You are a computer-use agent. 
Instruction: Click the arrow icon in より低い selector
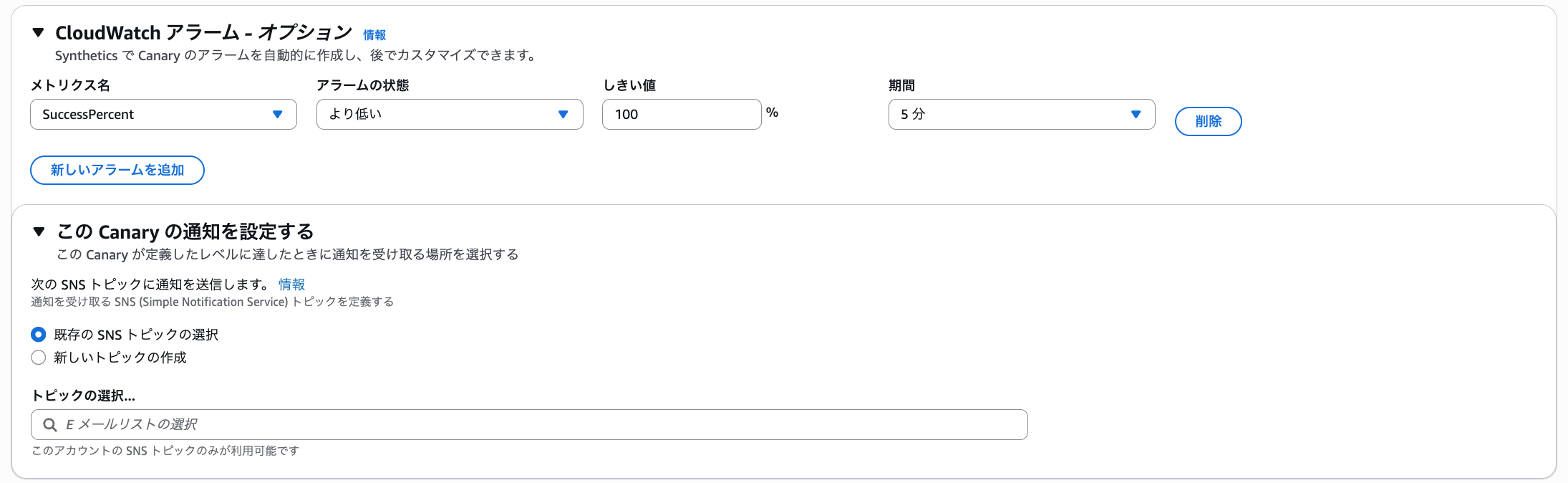coord(563,115)
